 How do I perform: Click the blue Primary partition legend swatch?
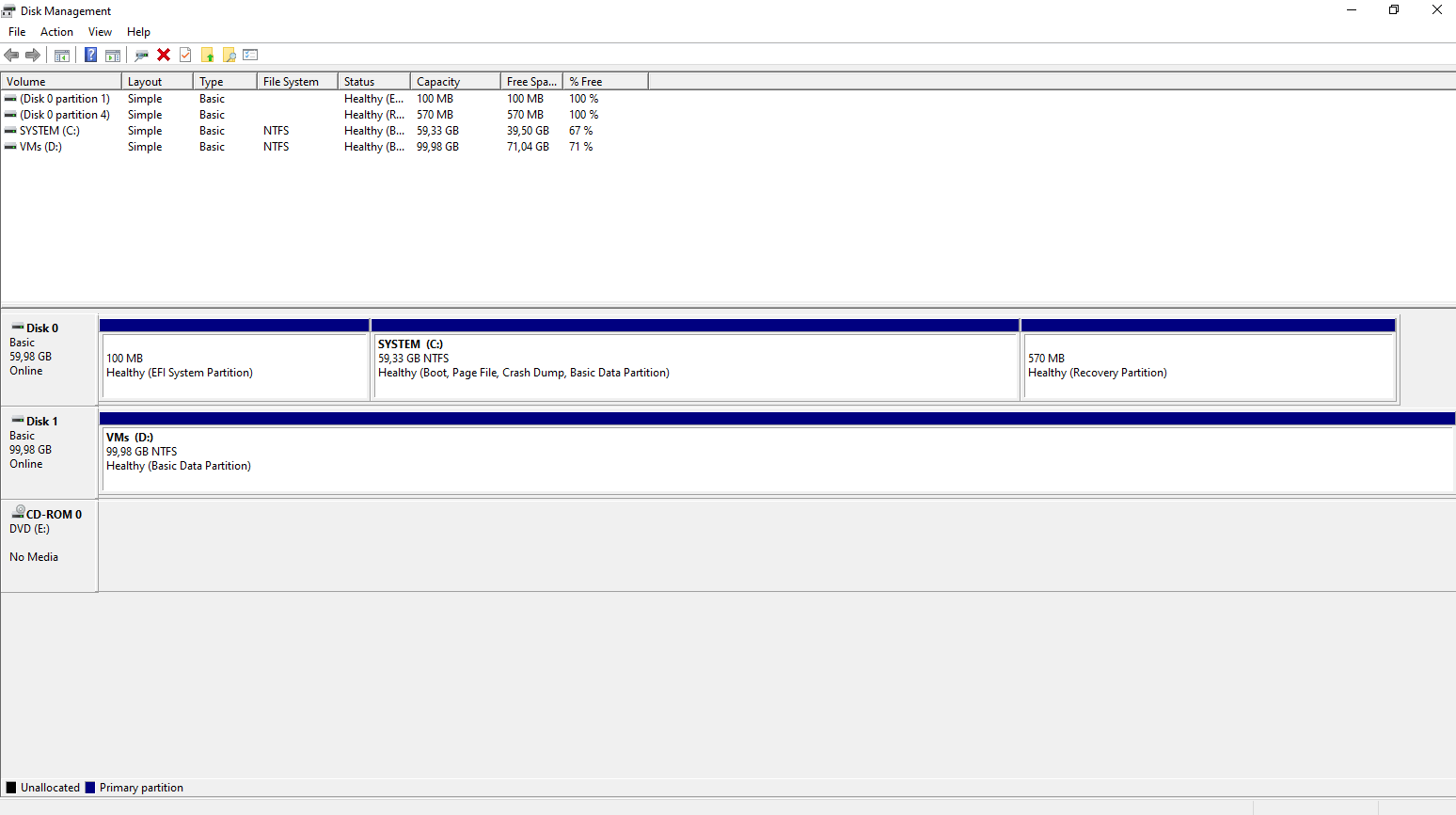tap(90, 788)
